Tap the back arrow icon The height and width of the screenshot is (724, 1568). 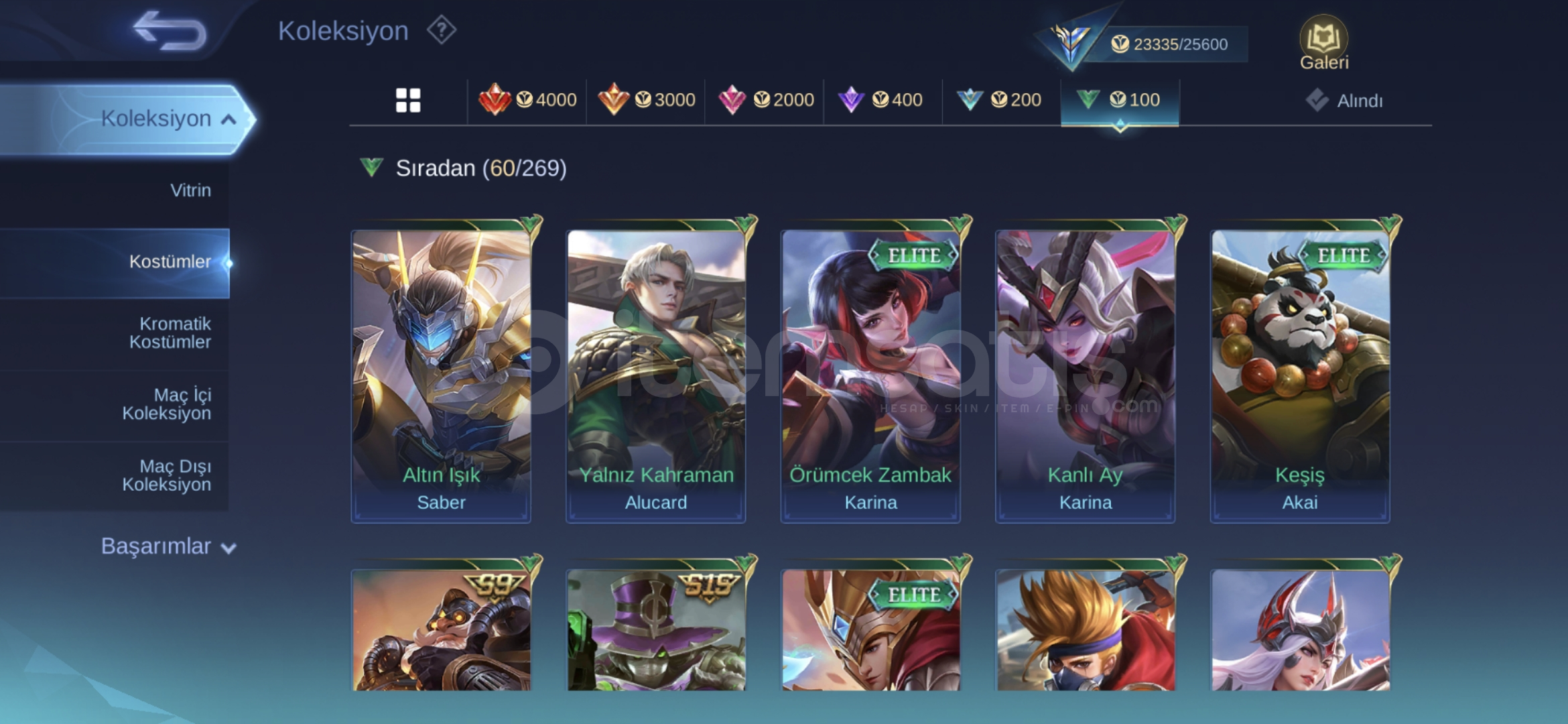(x=170, y=31)
